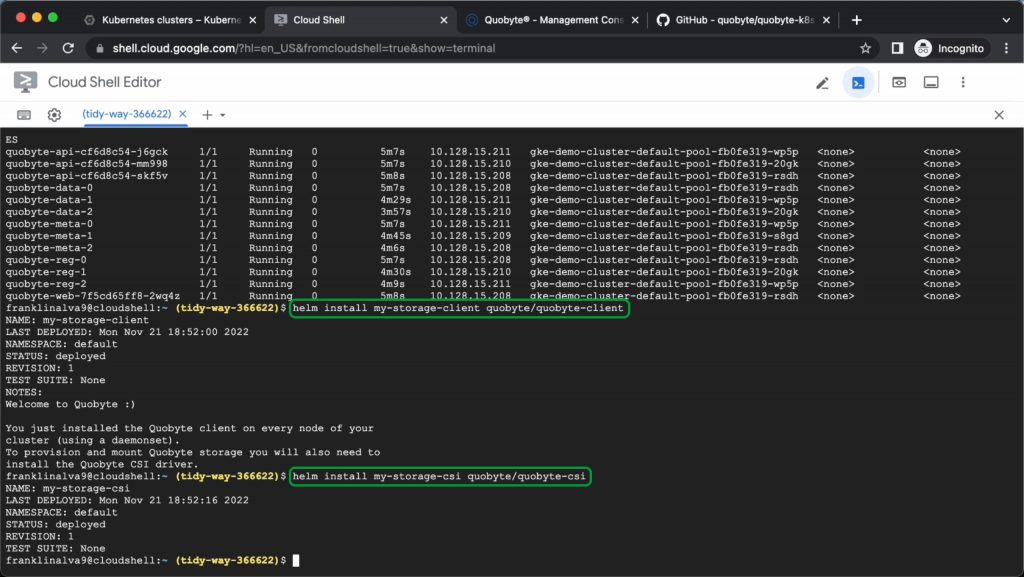
Task: Click 'NAME: my-storage-client' output line
Action: [77, 320]
